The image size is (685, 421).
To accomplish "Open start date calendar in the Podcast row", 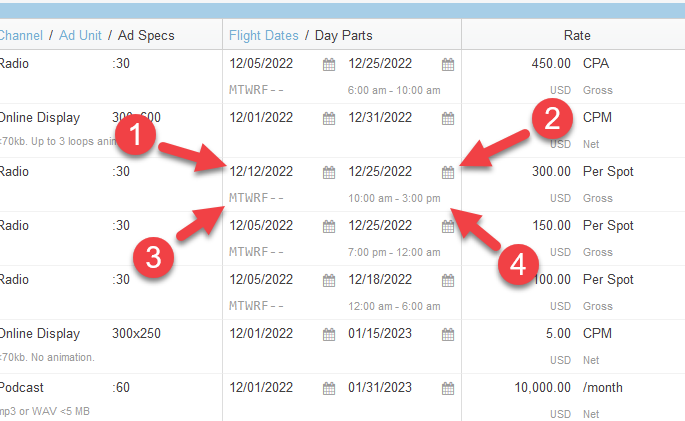I will click(x=329, y=388).
